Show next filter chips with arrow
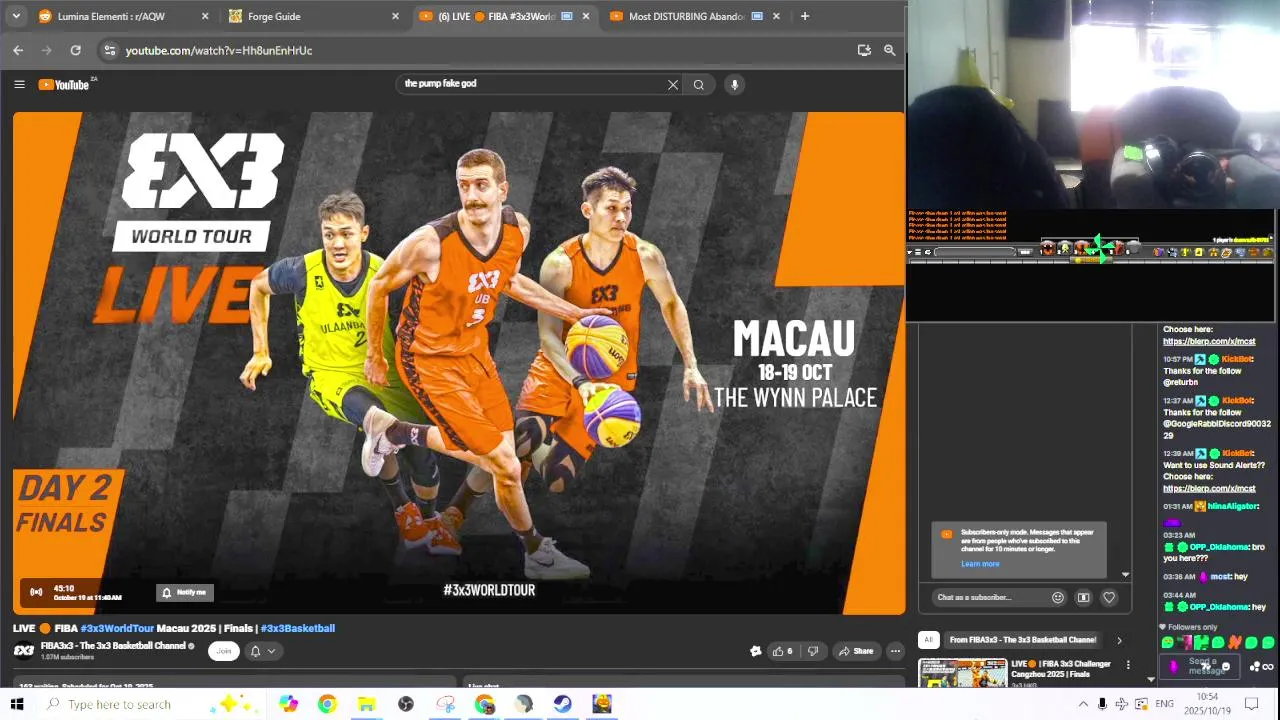The height and width of the screenshot is (720, 1280). (1119, 640)
